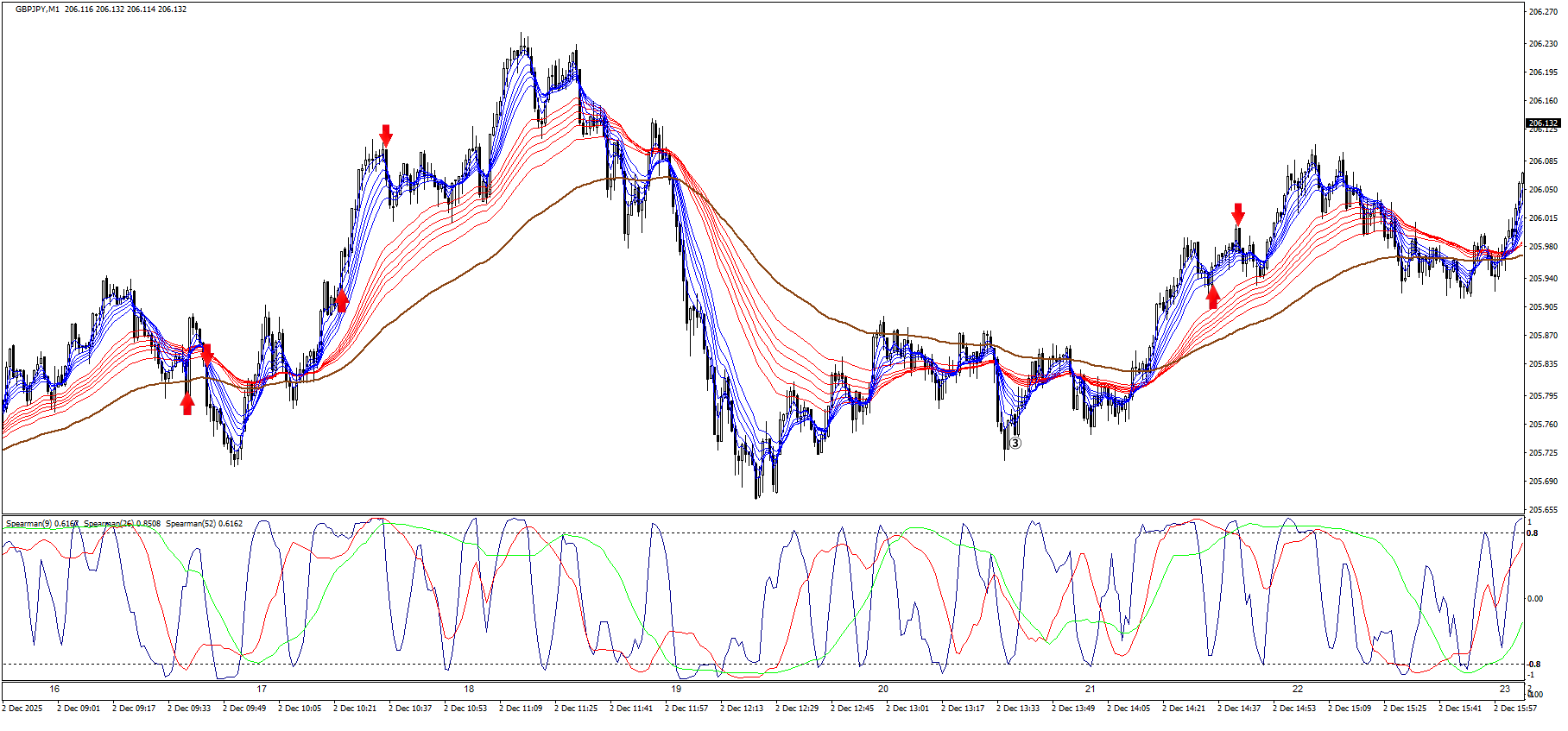Click the 2 Dec 12:13 time label
The width and height of the screenshot is (1568, 731).
(x=742, y=709)
